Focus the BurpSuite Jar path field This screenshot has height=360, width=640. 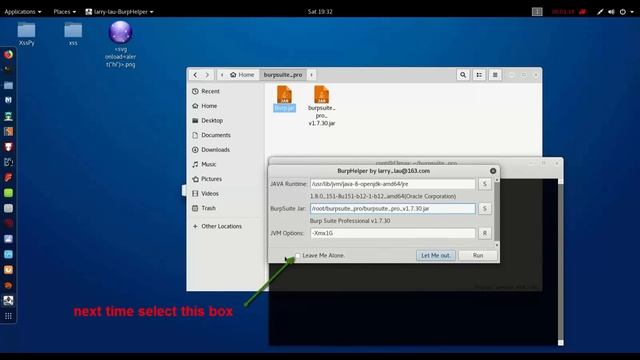coord(392,209)
